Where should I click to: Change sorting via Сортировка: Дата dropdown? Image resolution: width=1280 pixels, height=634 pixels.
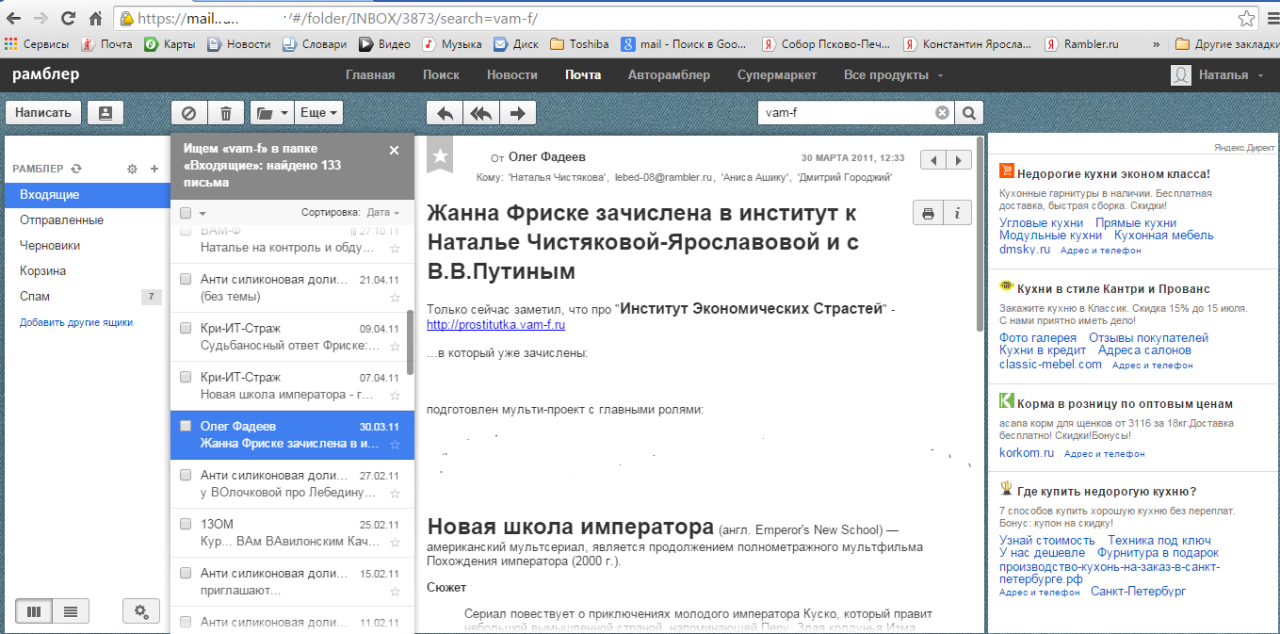[350, 212]
